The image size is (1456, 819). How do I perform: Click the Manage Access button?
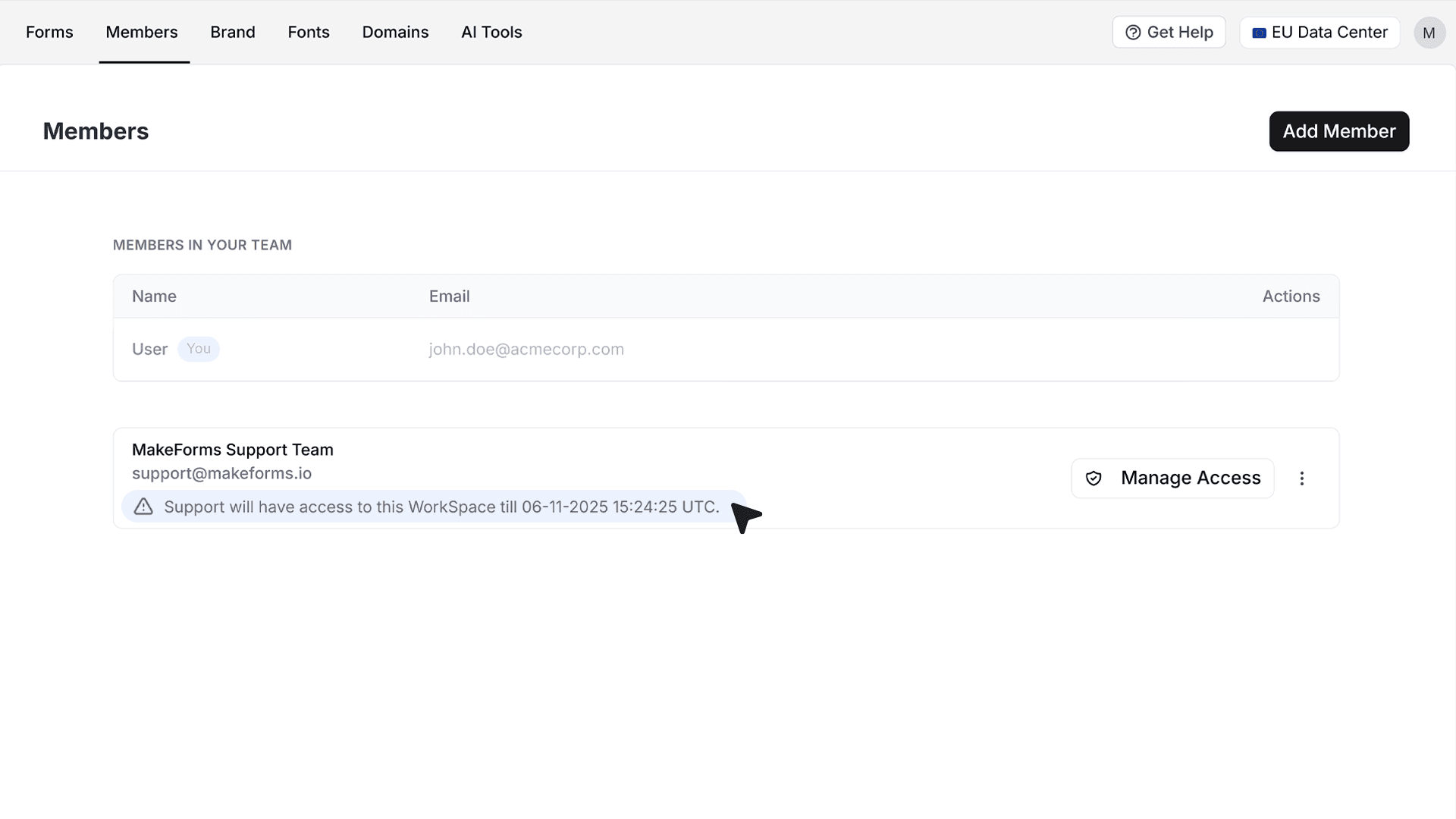point(1172,478)
